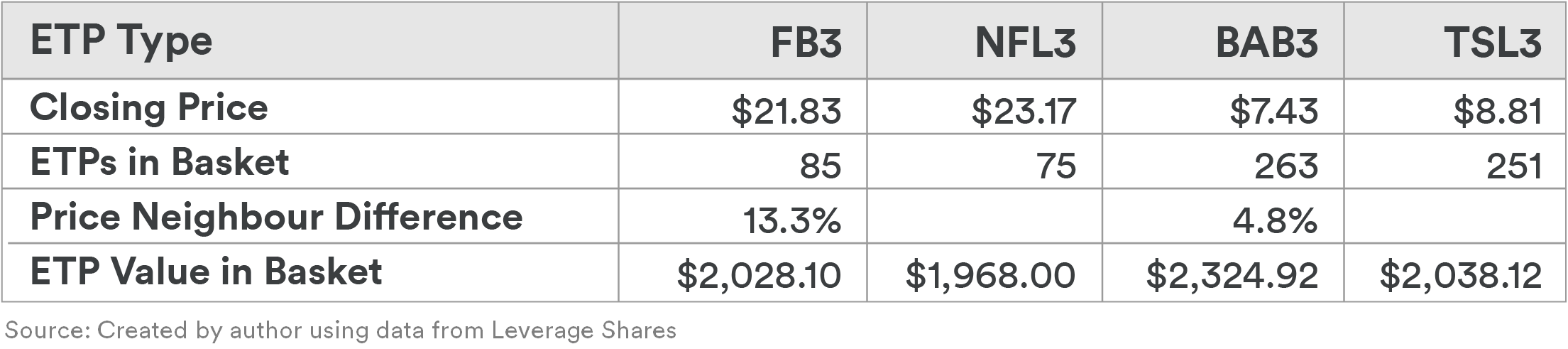Click the ETPs in Basket row label

pyautogui.click(x=160, y=163)
